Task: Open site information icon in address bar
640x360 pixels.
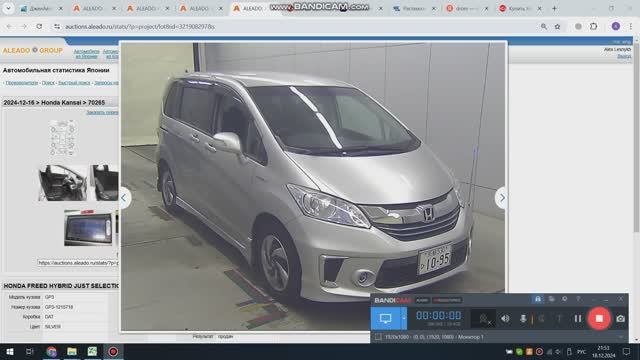Action: 57,26
